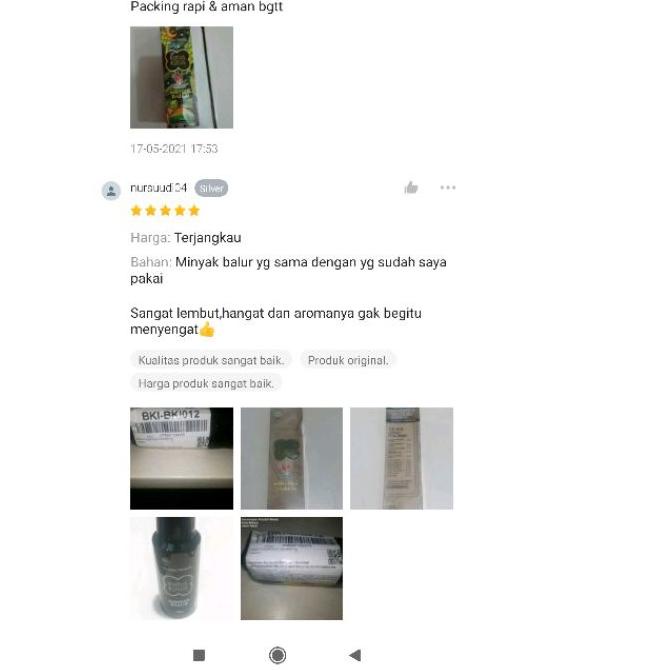This screenshot has height=670, width=670.
Task: Open the nursuud reviewer username
Action: tap(159, 188)
